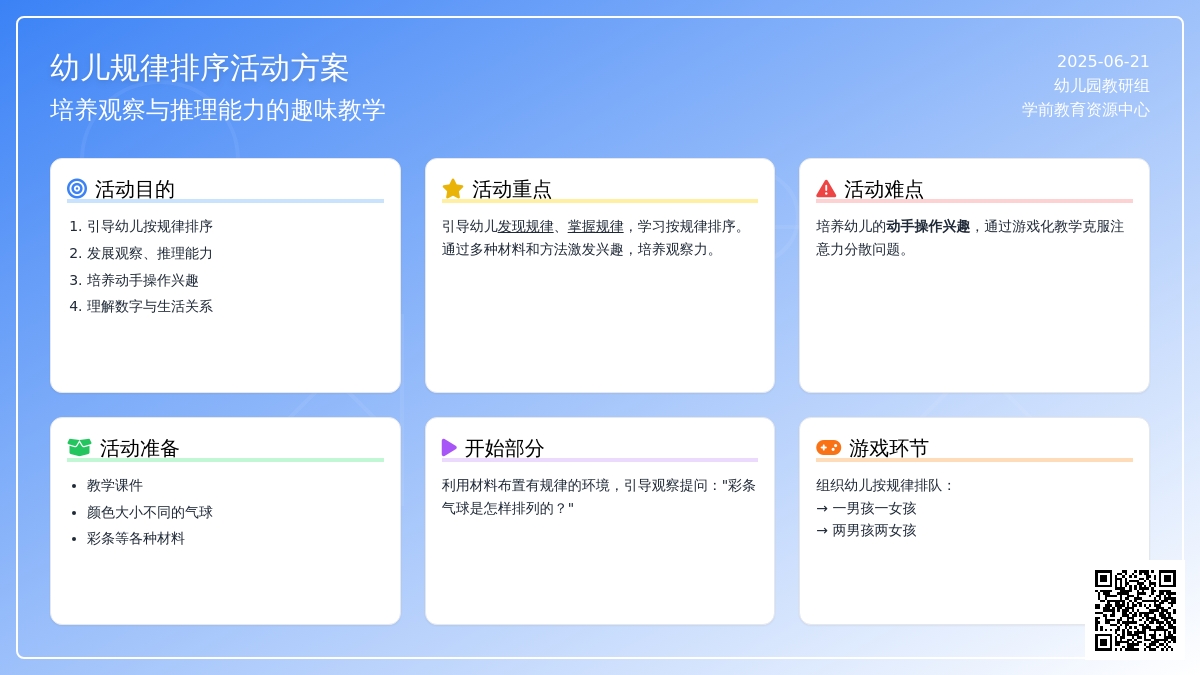The width and height of the screenshot is (1200, 675).
Task: Click list item 理解数字与生活关系
Action: (150, 306)
